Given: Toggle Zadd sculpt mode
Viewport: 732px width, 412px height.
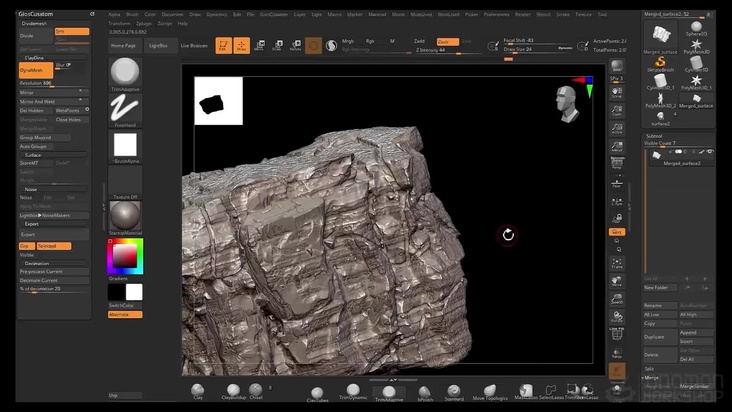Looking at the screenshot, I should pos(419,42).
